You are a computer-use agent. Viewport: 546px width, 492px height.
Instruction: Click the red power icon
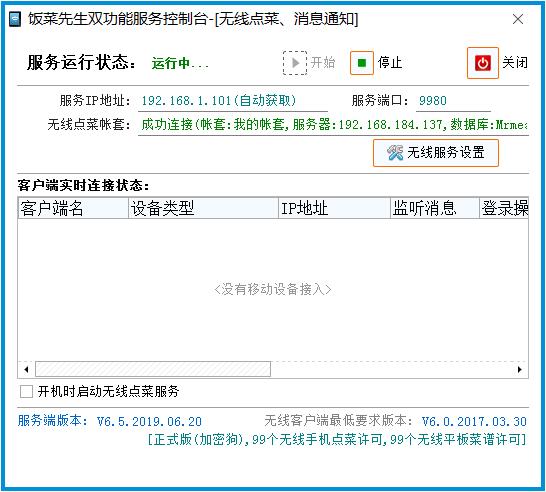click(x=483, y=63)
